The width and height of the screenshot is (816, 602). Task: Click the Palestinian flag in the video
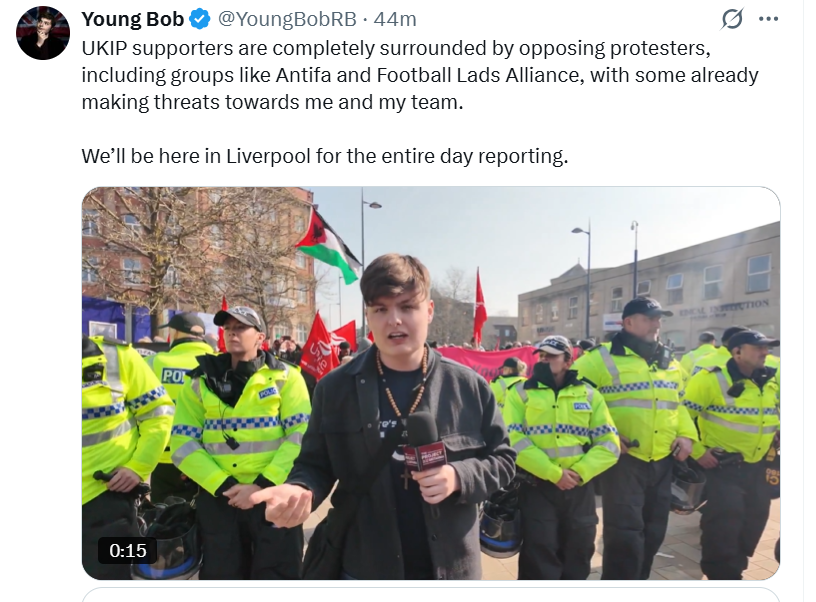coord(326,243)
